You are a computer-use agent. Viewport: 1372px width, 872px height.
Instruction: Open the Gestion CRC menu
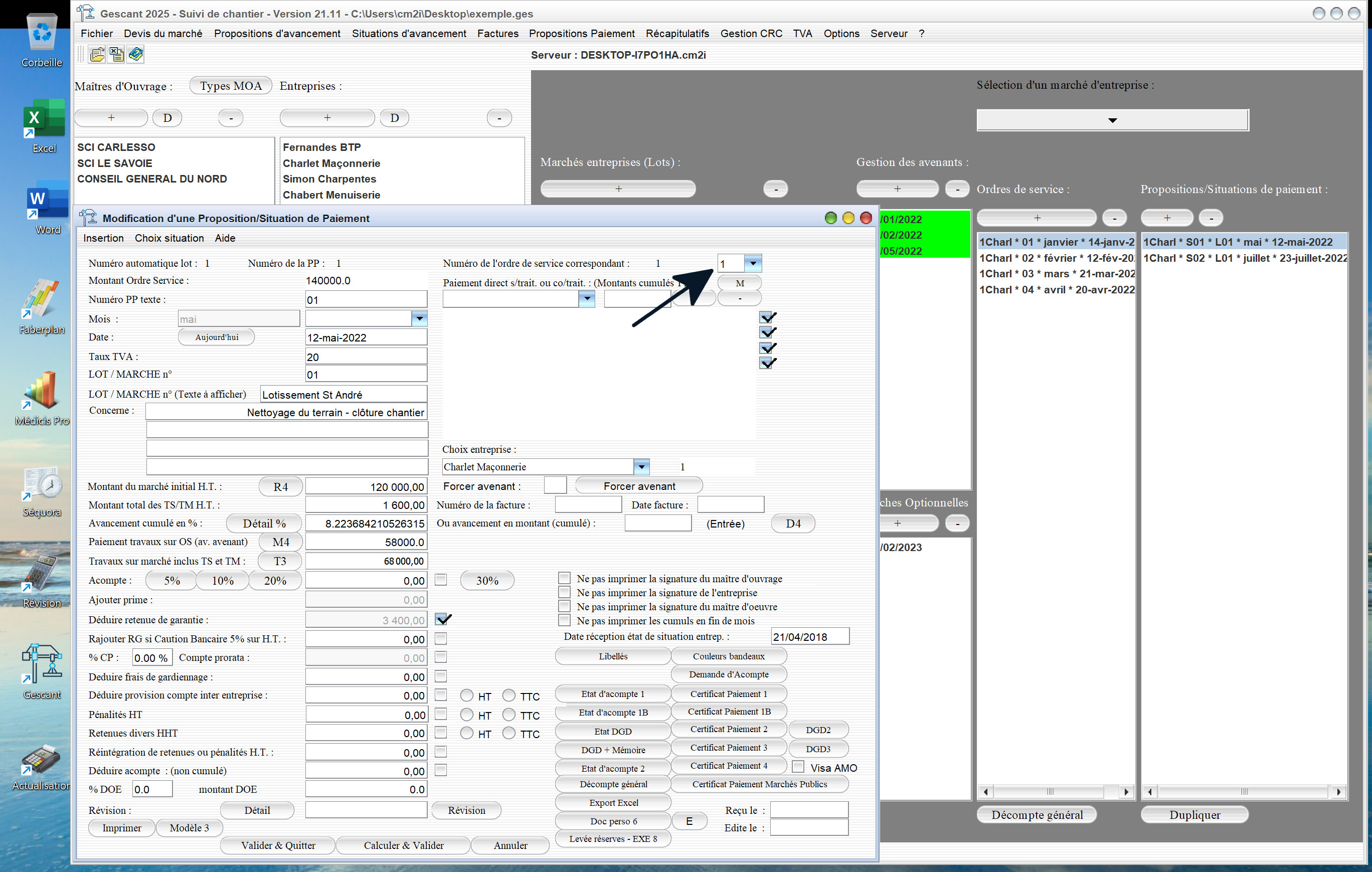[751, 34]
